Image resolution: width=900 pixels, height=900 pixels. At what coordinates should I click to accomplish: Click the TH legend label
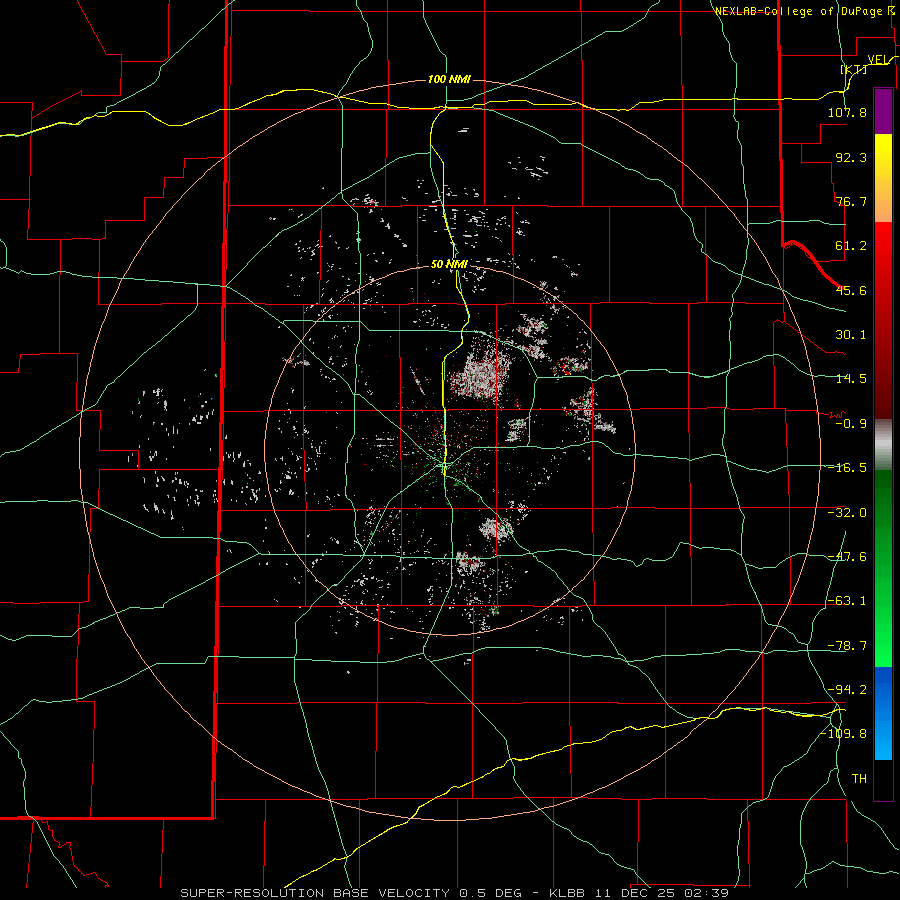pos(859,778)
